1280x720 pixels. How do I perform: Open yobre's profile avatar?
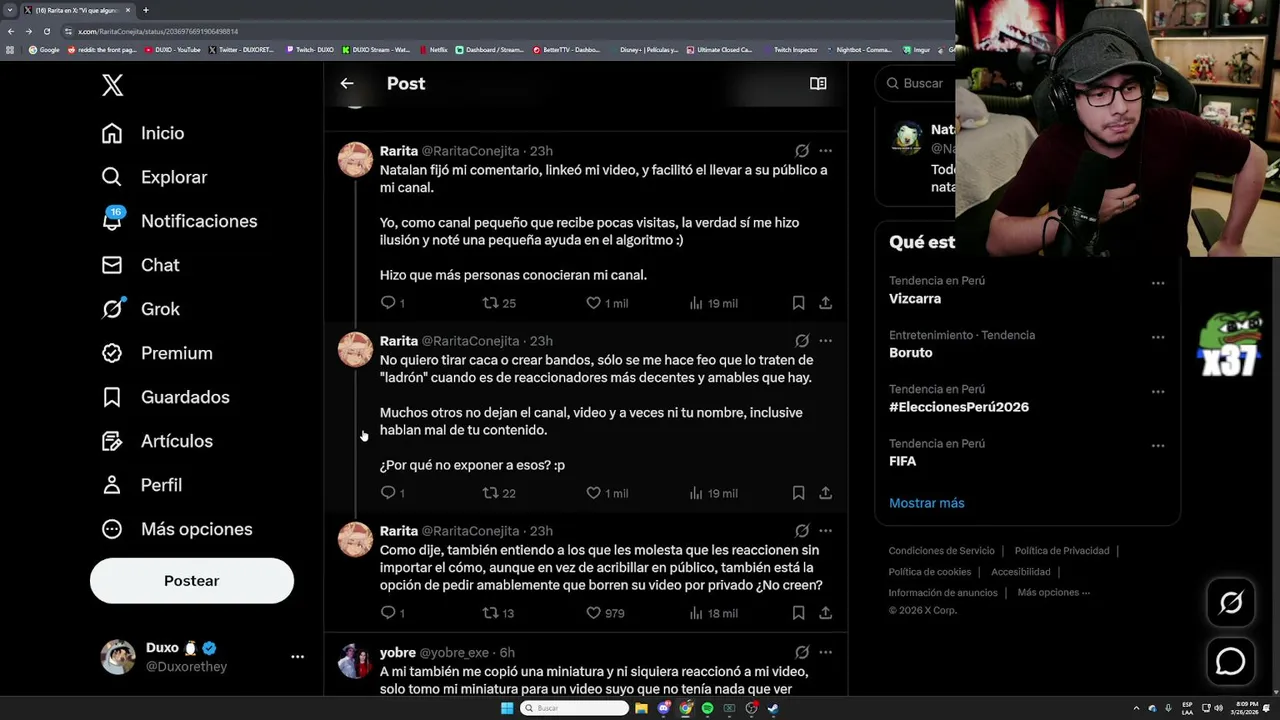355,661
